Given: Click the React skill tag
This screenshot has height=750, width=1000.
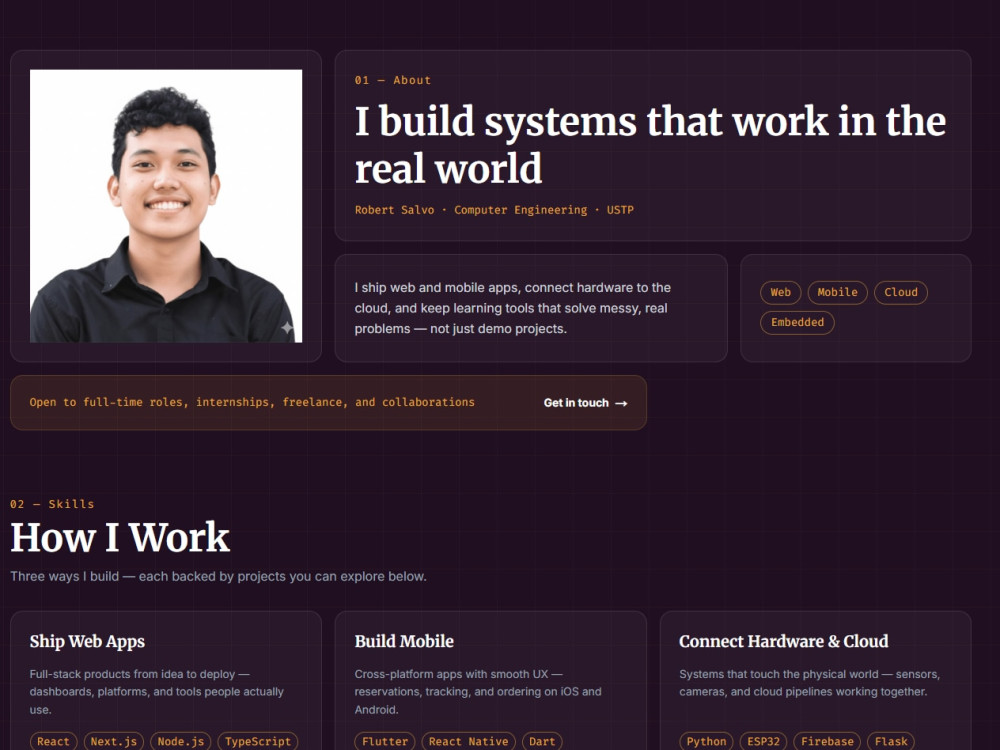Looking at the screenshot, I should tap(53, 741).
